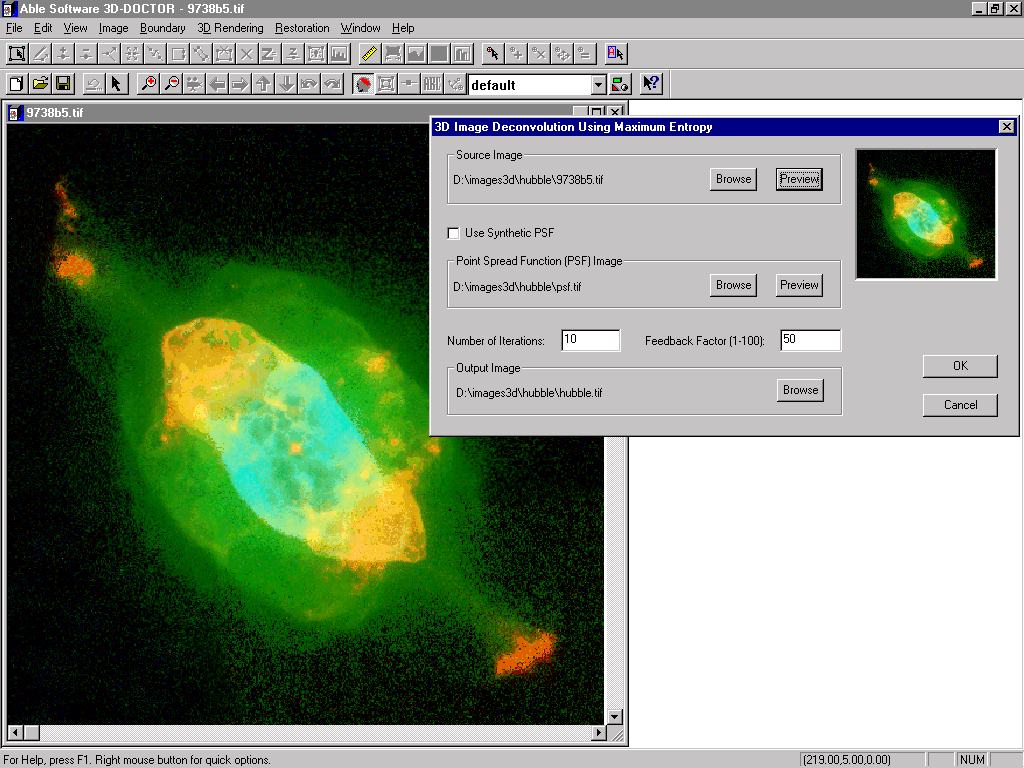
Task: Open the object settings icon beside default
Action: (620, 84)
